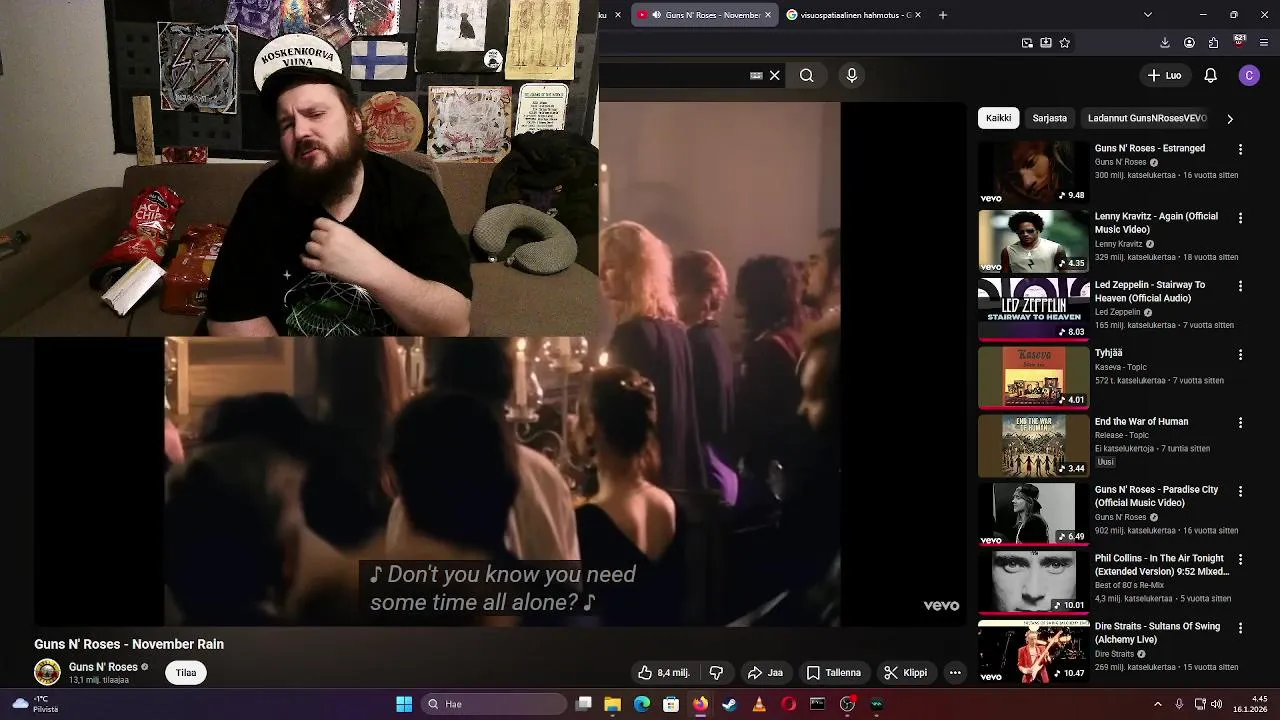Mute the Guns N' Roses tab audio
Image resolution: width=1280 pixels, height=720 pixels.
tap(656, 15)
